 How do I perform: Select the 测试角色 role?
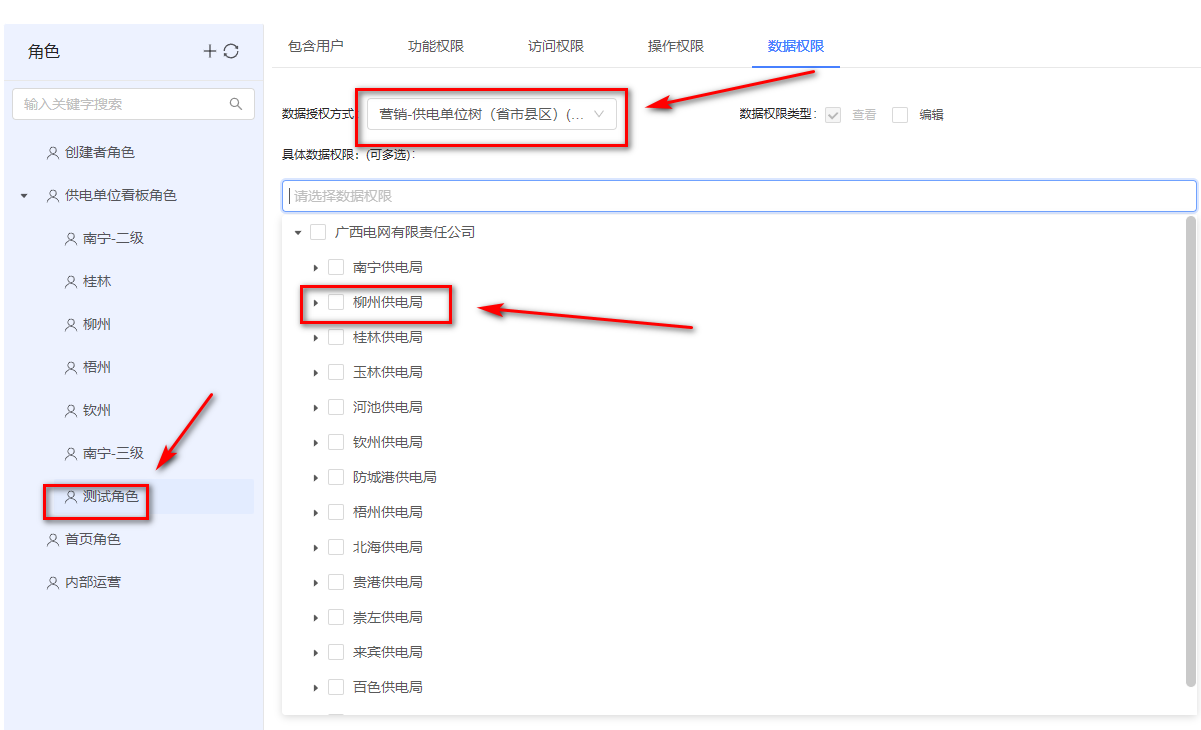[110, 497]
